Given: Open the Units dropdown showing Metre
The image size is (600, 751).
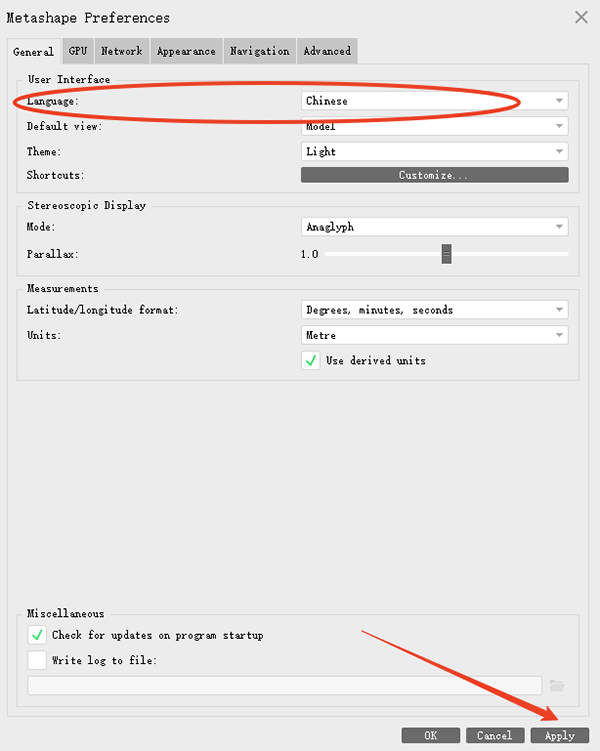Looking at the screenshot, I should click(434, 335).
